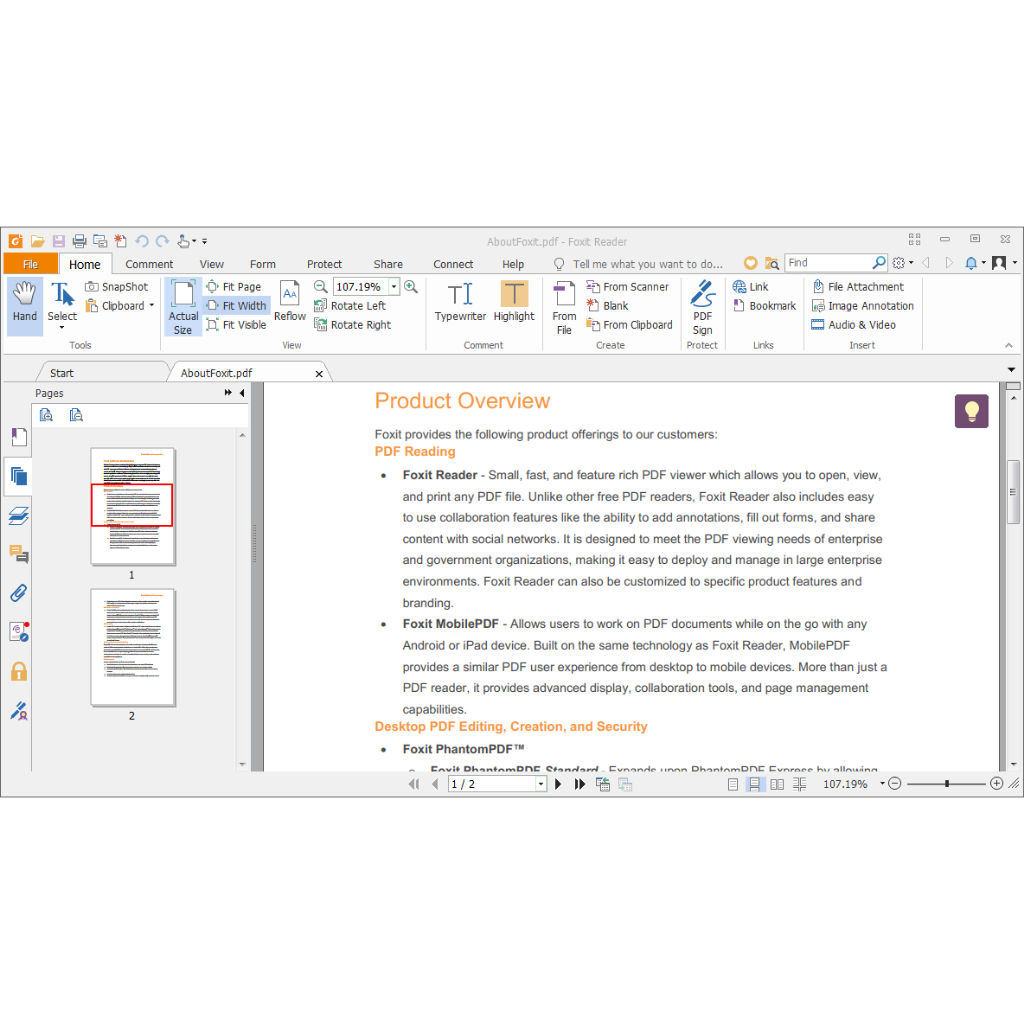Open the 107.19% zoom dropdown in ribbon
Image resolution: width=1024 pixels, height=1024 pixels.
coord(394,287)
